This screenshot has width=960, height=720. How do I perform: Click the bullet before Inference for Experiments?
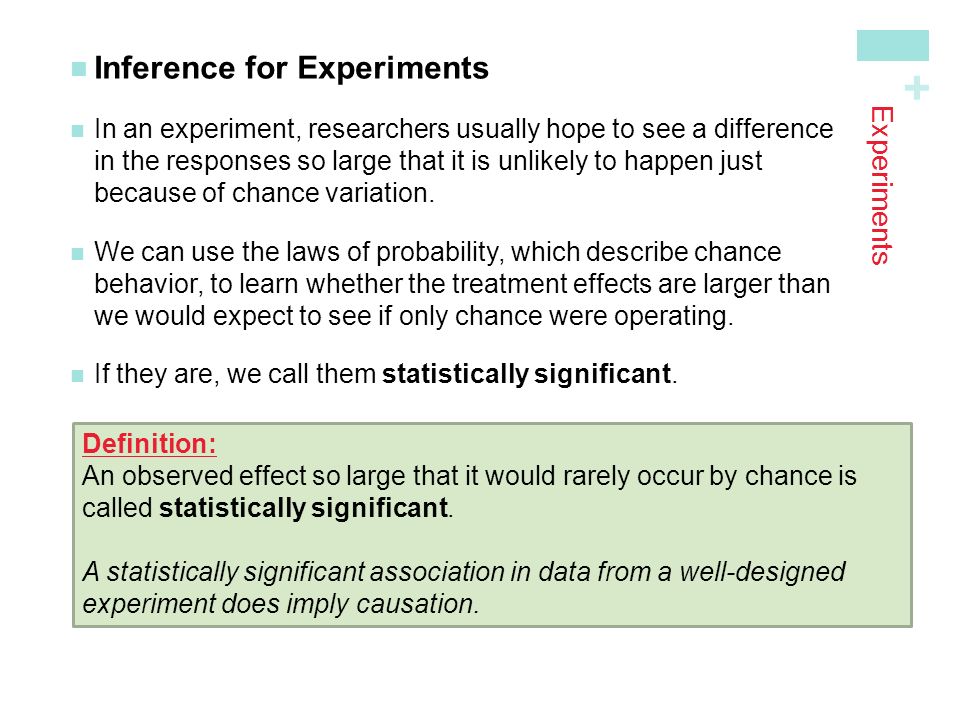tap(78, 69)
